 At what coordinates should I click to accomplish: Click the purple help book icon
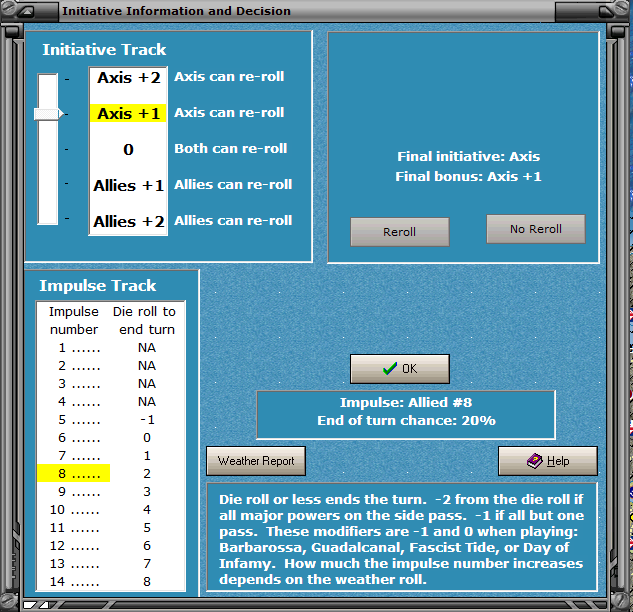pyautogui.click(x=534, y=461)
